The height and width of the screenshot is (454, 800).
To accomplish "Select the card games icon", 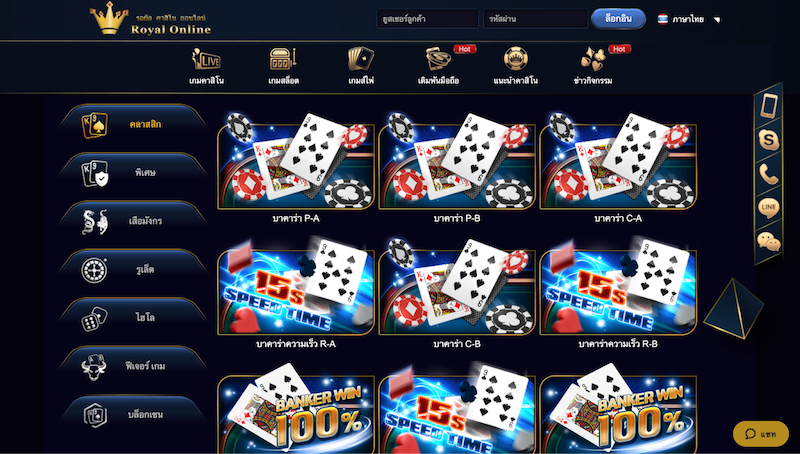I will point(361,59).
